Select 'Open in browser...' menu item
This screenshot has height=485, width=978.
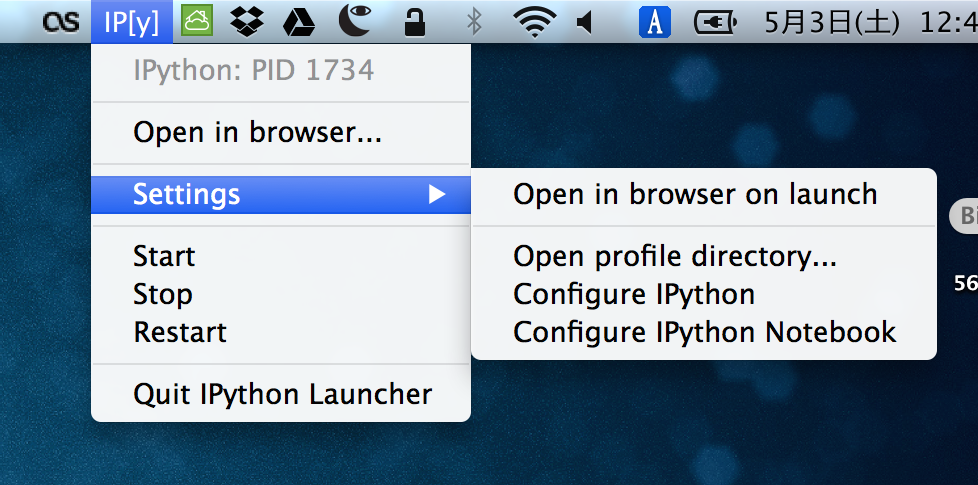pyautogui.click(x=281, y=133)
